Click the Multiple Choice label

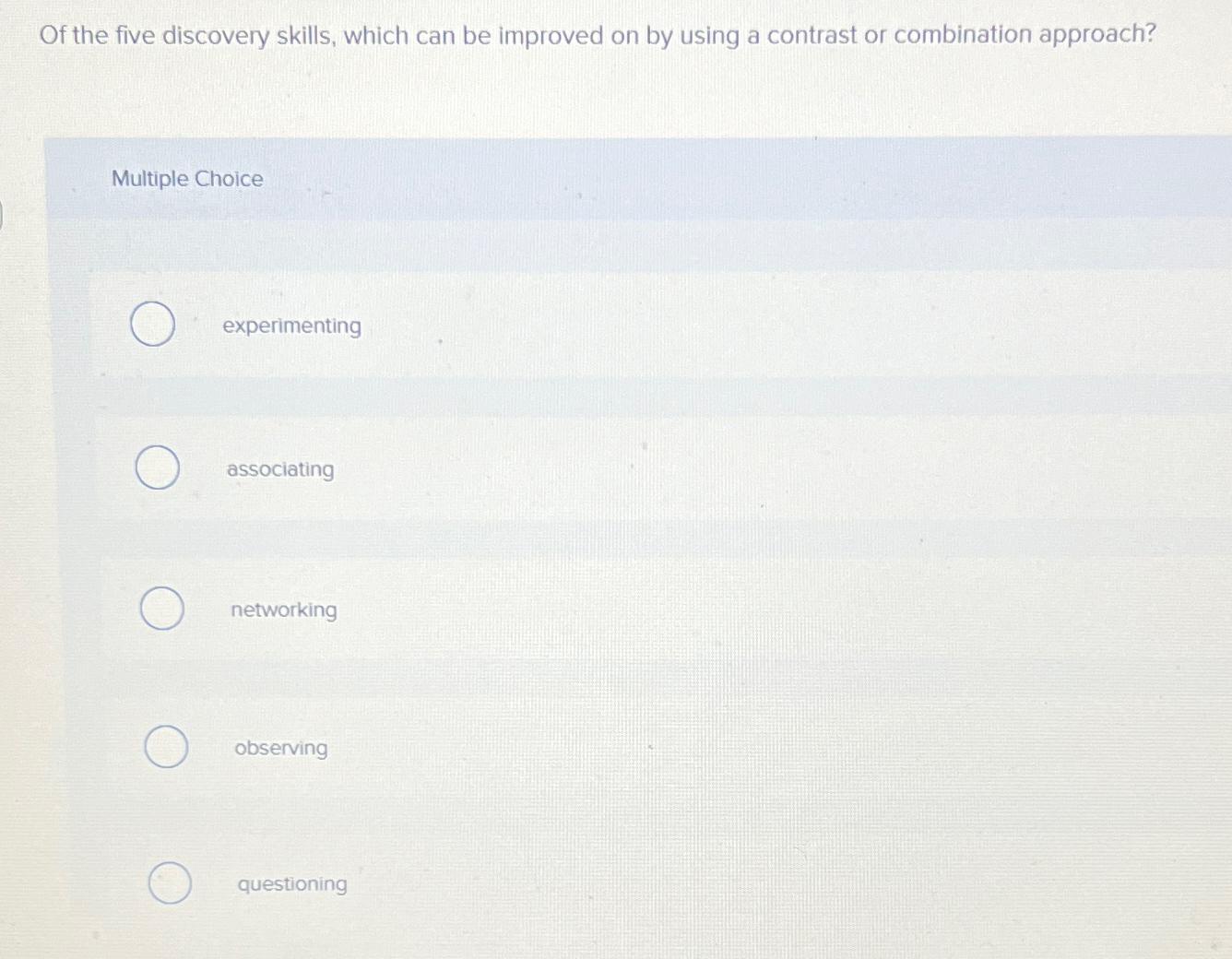pyautogui.click(x=186, y=178)
